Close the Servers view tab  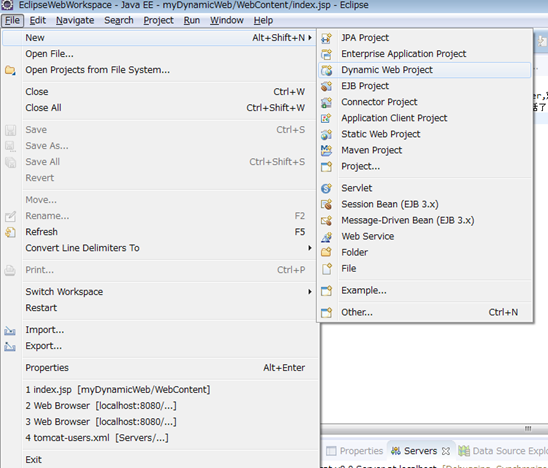click(x=446, y=451)
